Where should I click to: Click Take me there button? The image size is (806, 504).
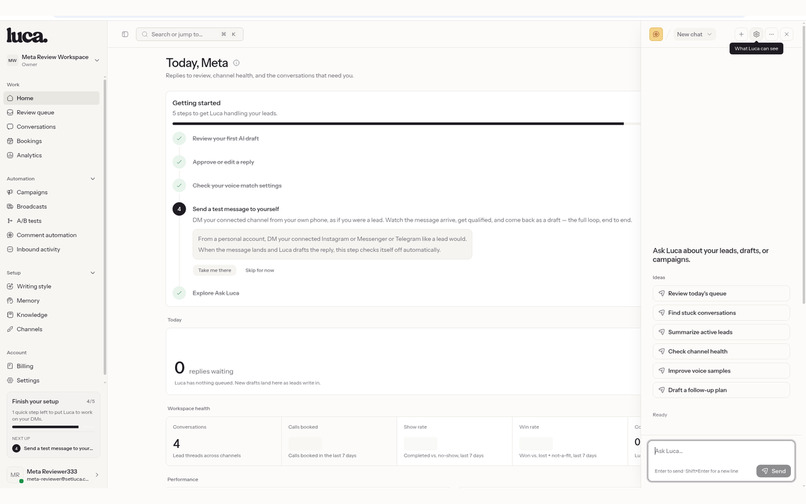(215, 270)
